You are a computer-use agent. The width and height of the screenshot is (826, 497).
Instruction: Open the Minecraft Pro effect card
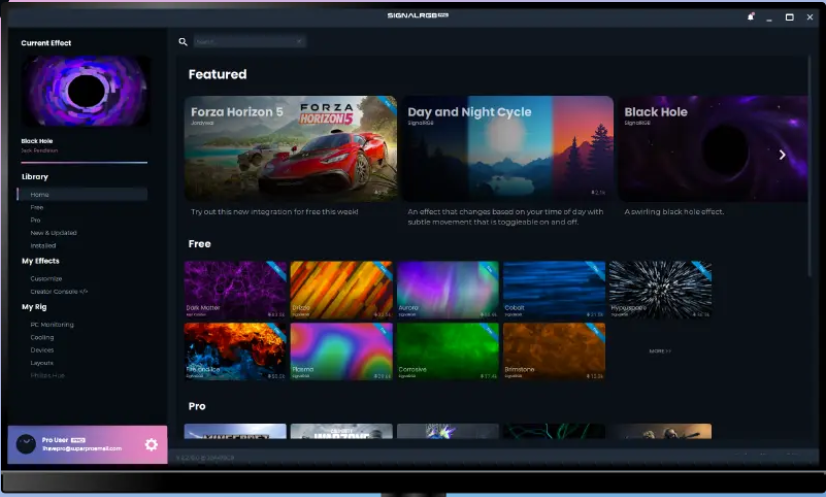click(235, 431)
